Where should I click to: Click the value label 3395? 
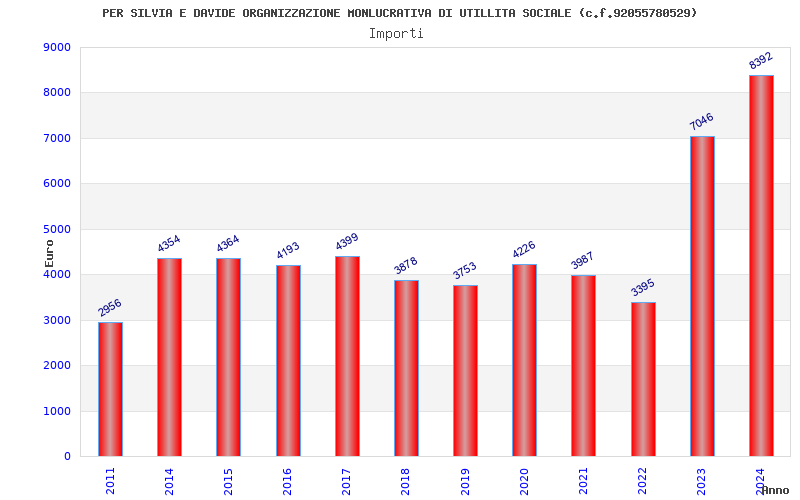(643, 287)
